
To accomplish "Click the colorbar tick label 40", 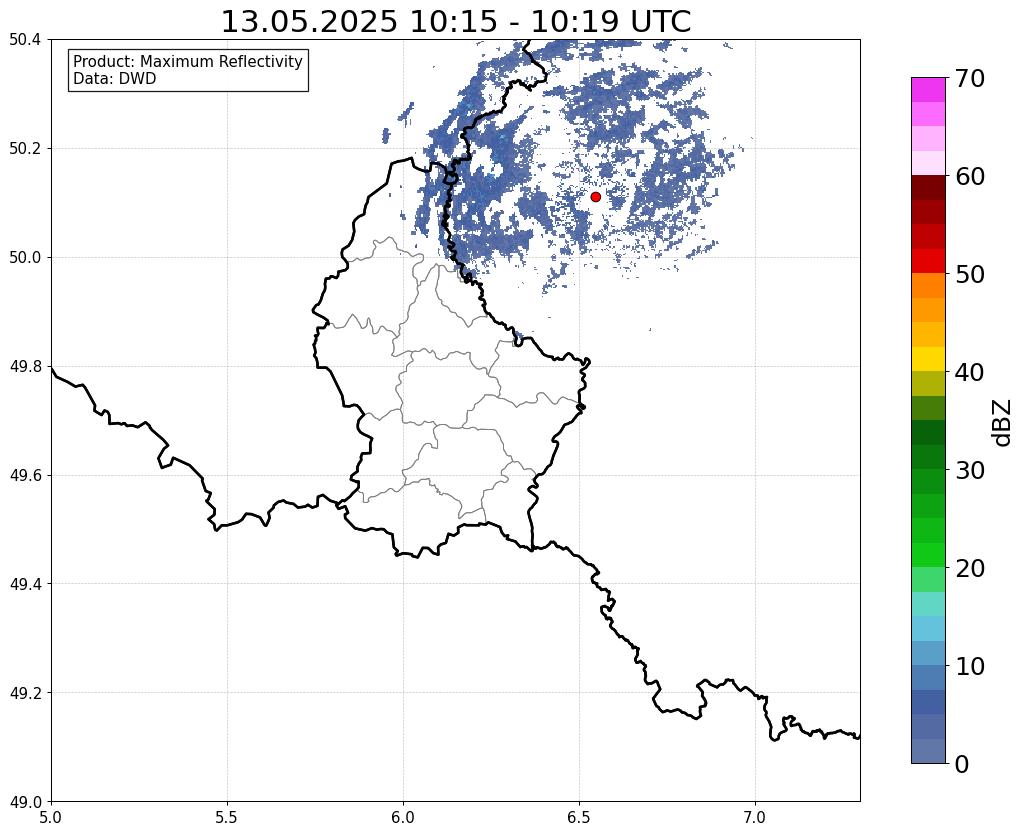I will (x=970, y=372).
